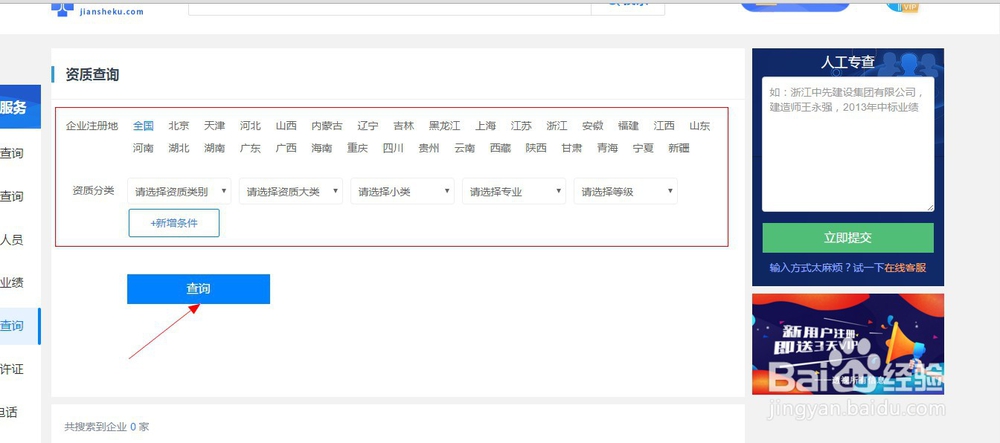Screen dimensions: 1000x443
Task: Expand 请选择小类 dropdown
Action: 402,191
